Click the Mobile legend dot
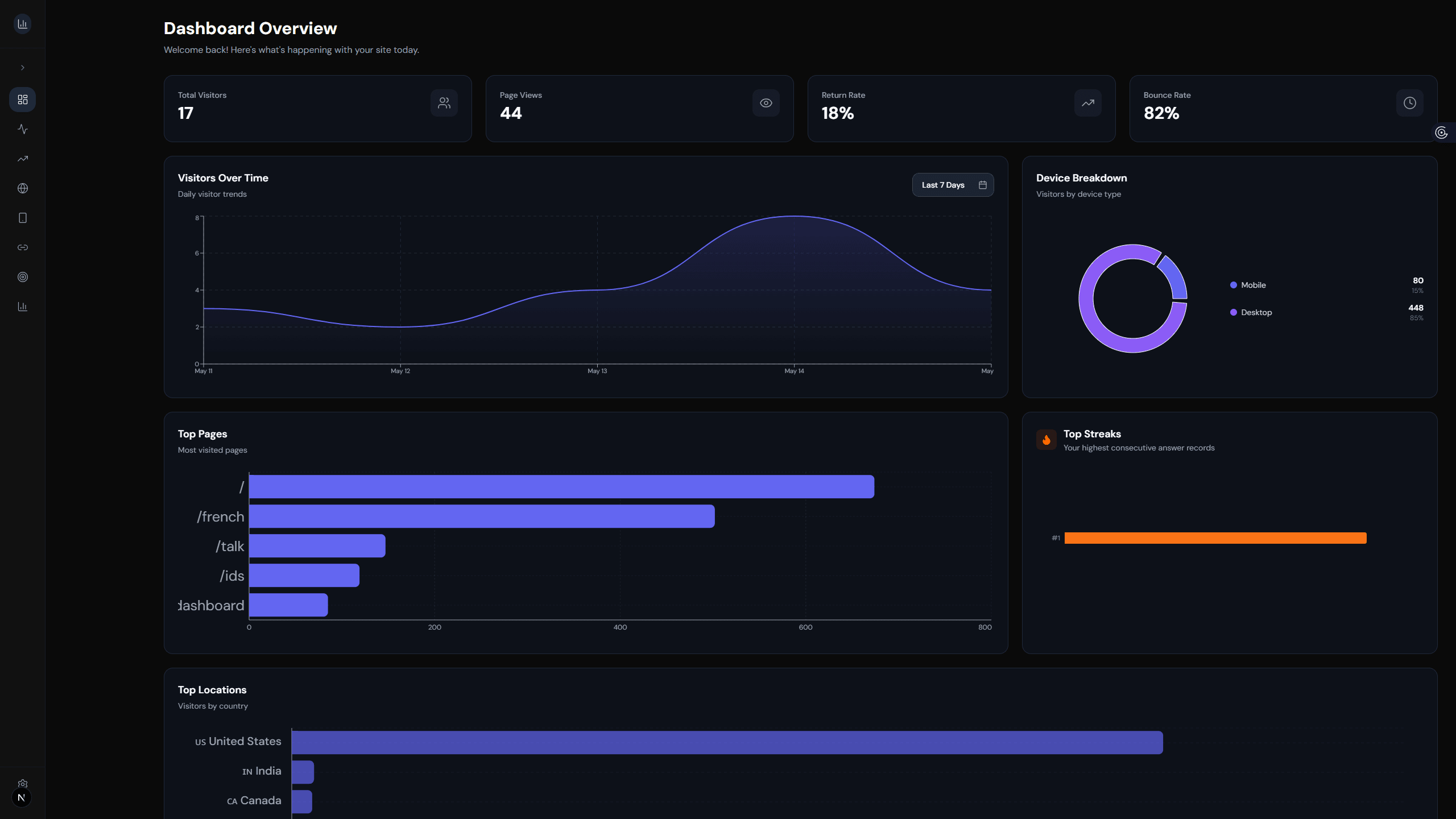The height and width of the screenshot is (819, 1456). 1234,285
